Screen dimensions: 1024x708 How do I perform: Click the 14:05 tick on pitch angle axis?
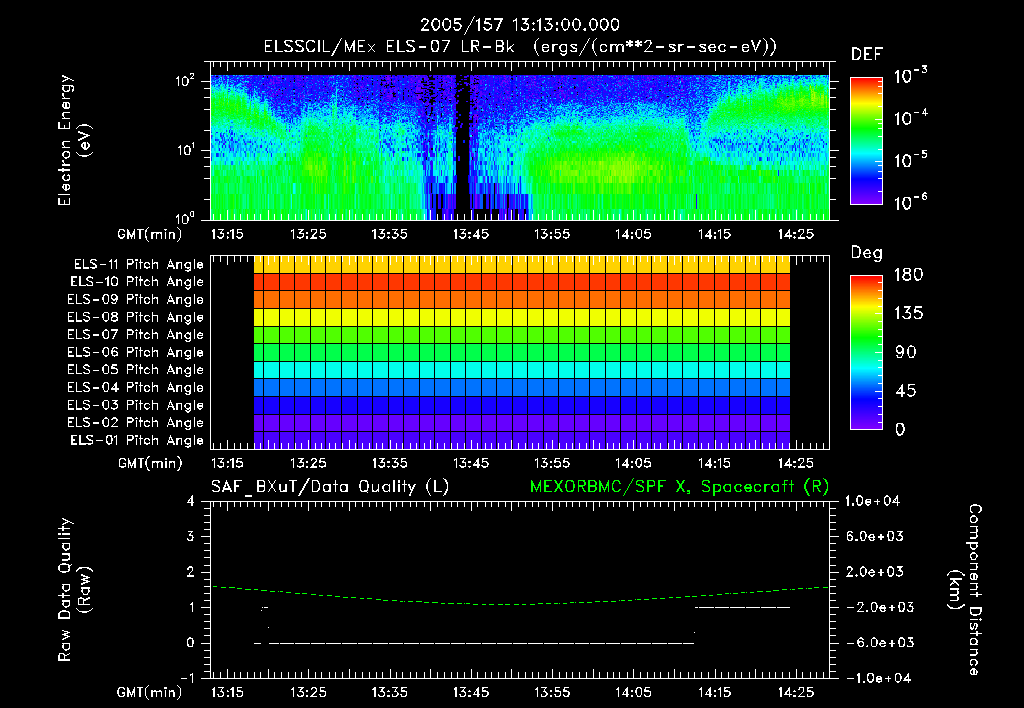click(x=633, y=463)
